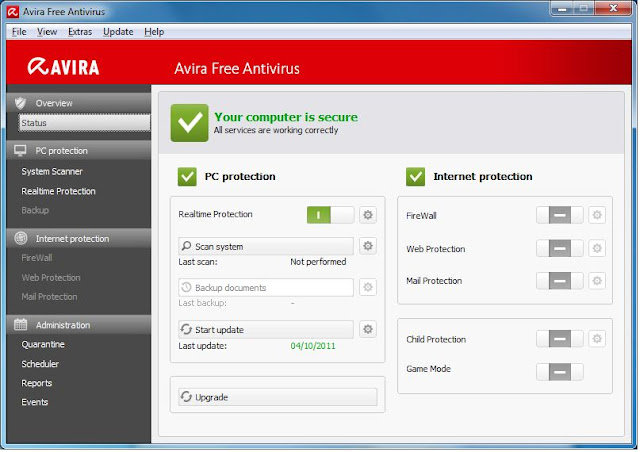Viewport: 640px width, 452px height.
Task: Toggle the Realtime Protection switch
Action: pyautogui.click(x=330, y=215)
